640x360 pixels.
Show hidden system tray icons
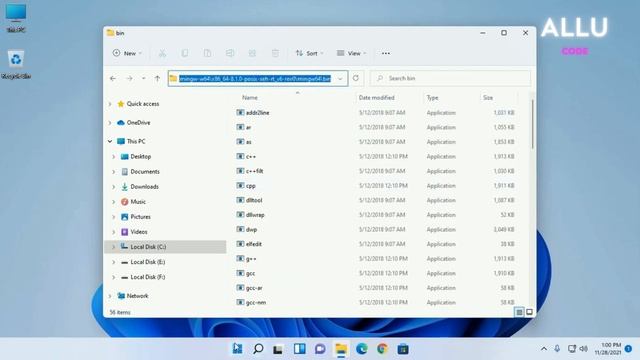(544, 349)
